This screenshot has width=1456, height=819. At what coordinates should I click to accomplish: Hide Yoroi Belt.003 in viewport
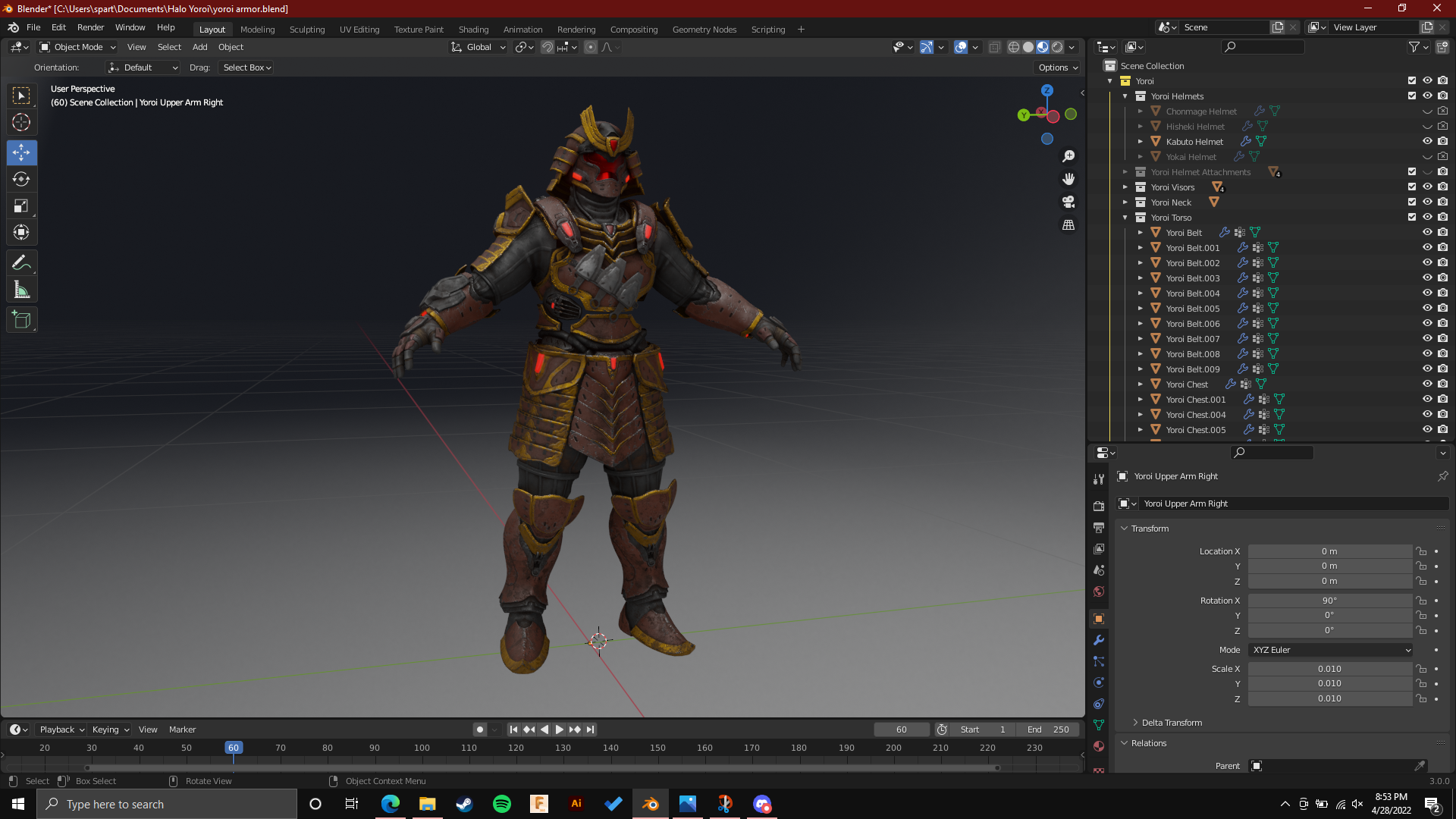click(x=1427, y=278)
